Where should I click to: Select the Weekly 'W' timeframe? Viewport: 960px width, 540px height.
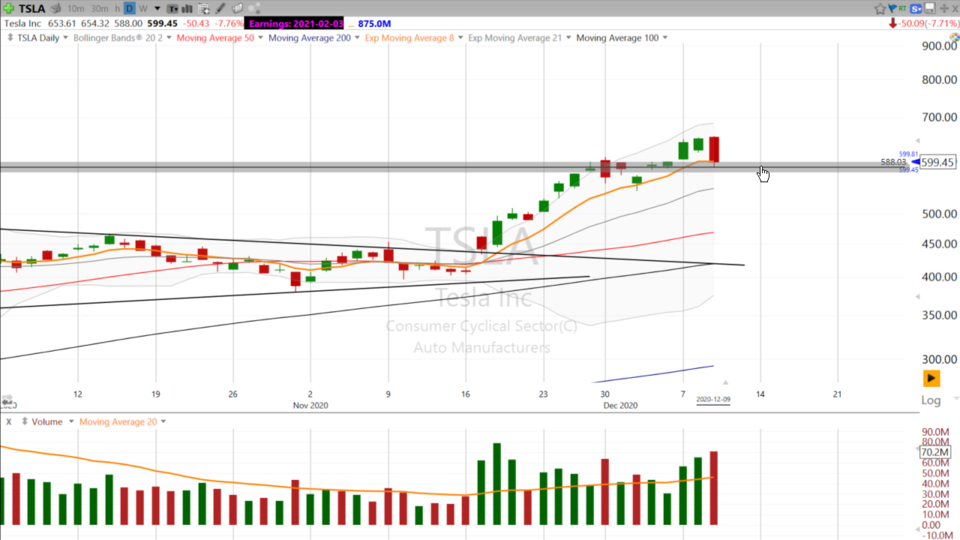pos(143,9)
